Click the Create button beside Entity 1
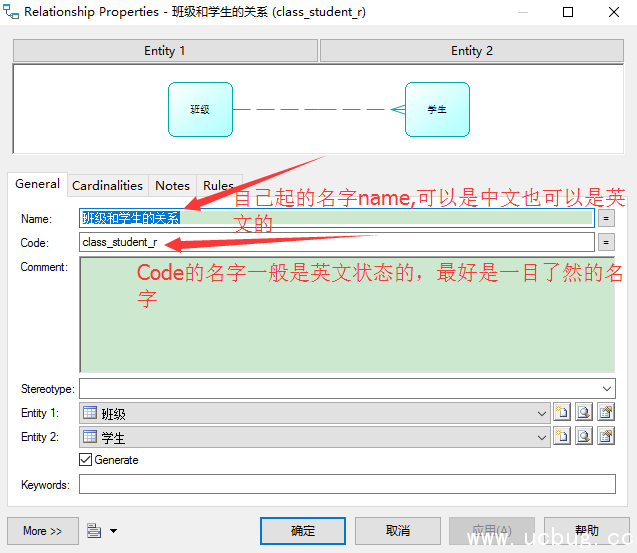 562,413
